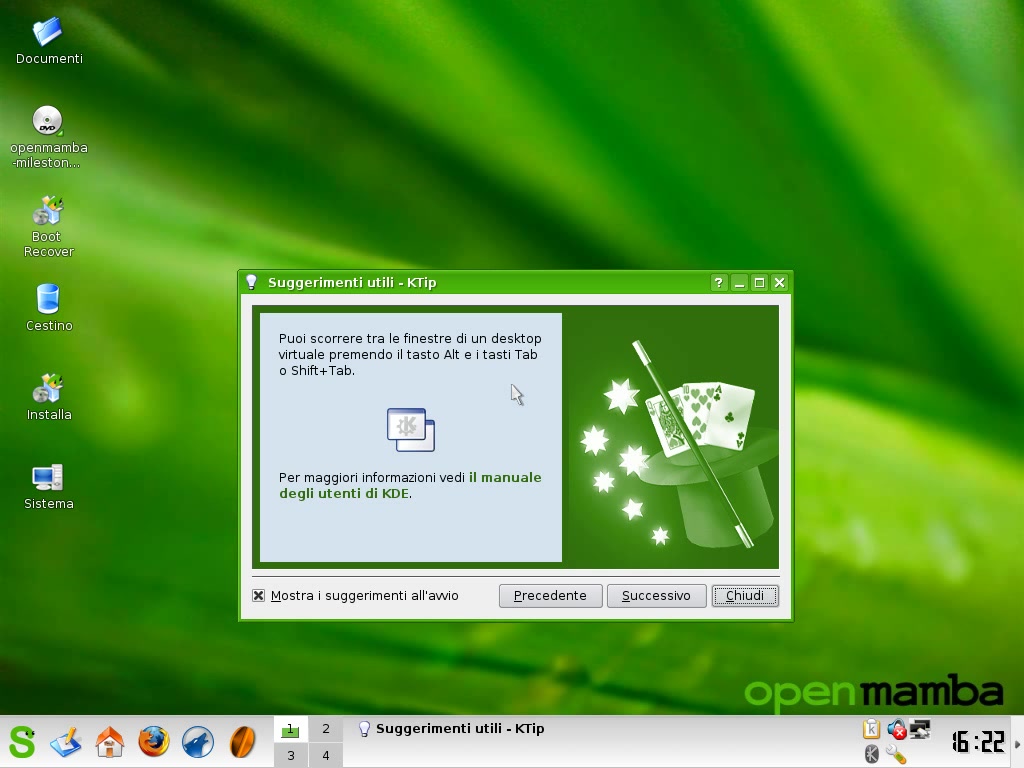Launch the coffee bean application icon
This screenshot has width=1024, height=768.
click(x=242, y=742)
